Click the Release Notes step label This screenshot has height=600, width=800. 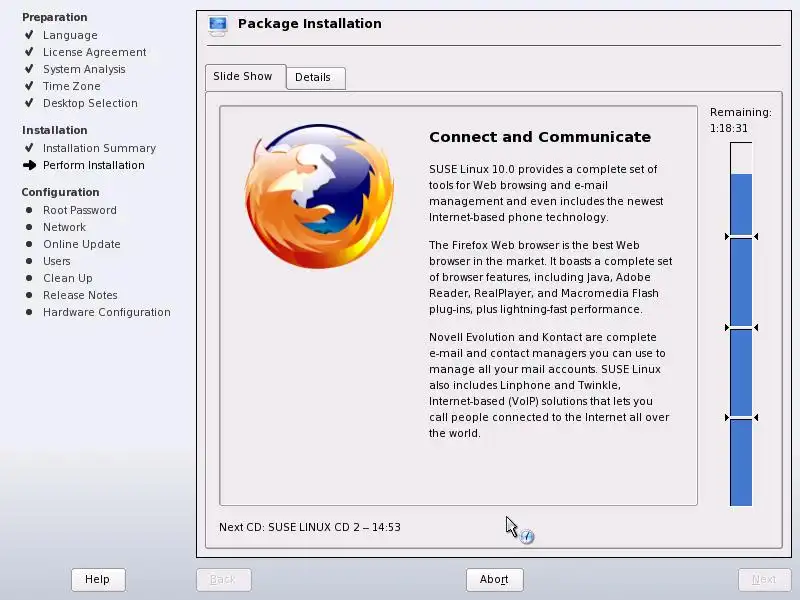[x=80, y=295]
